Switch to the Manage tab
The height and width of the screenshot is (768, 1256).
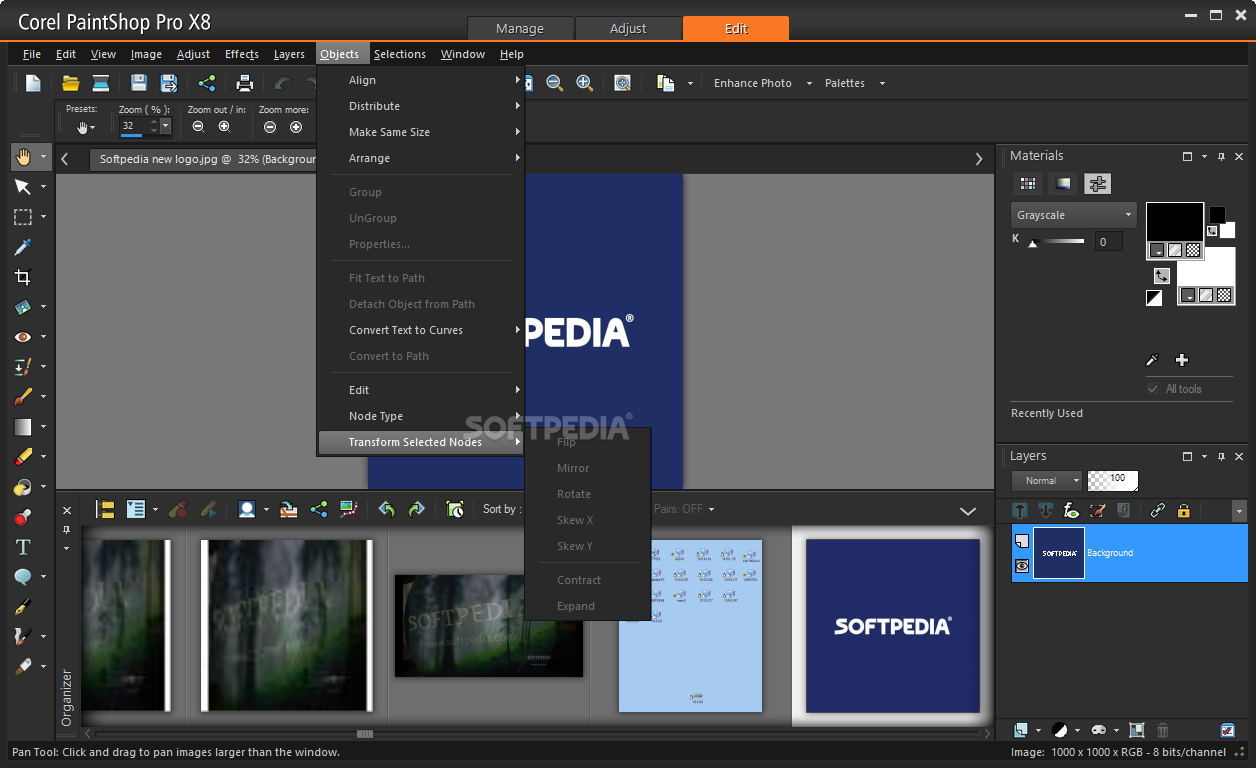point(520,28)
